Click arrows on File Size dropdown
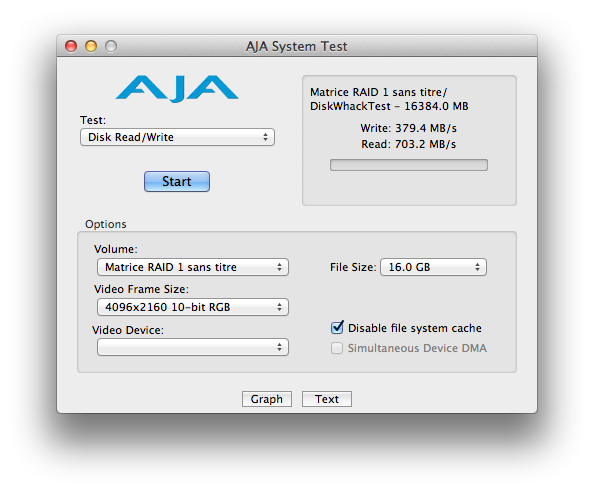This screenshot has height=492, width=594. [x=477, y=267]
